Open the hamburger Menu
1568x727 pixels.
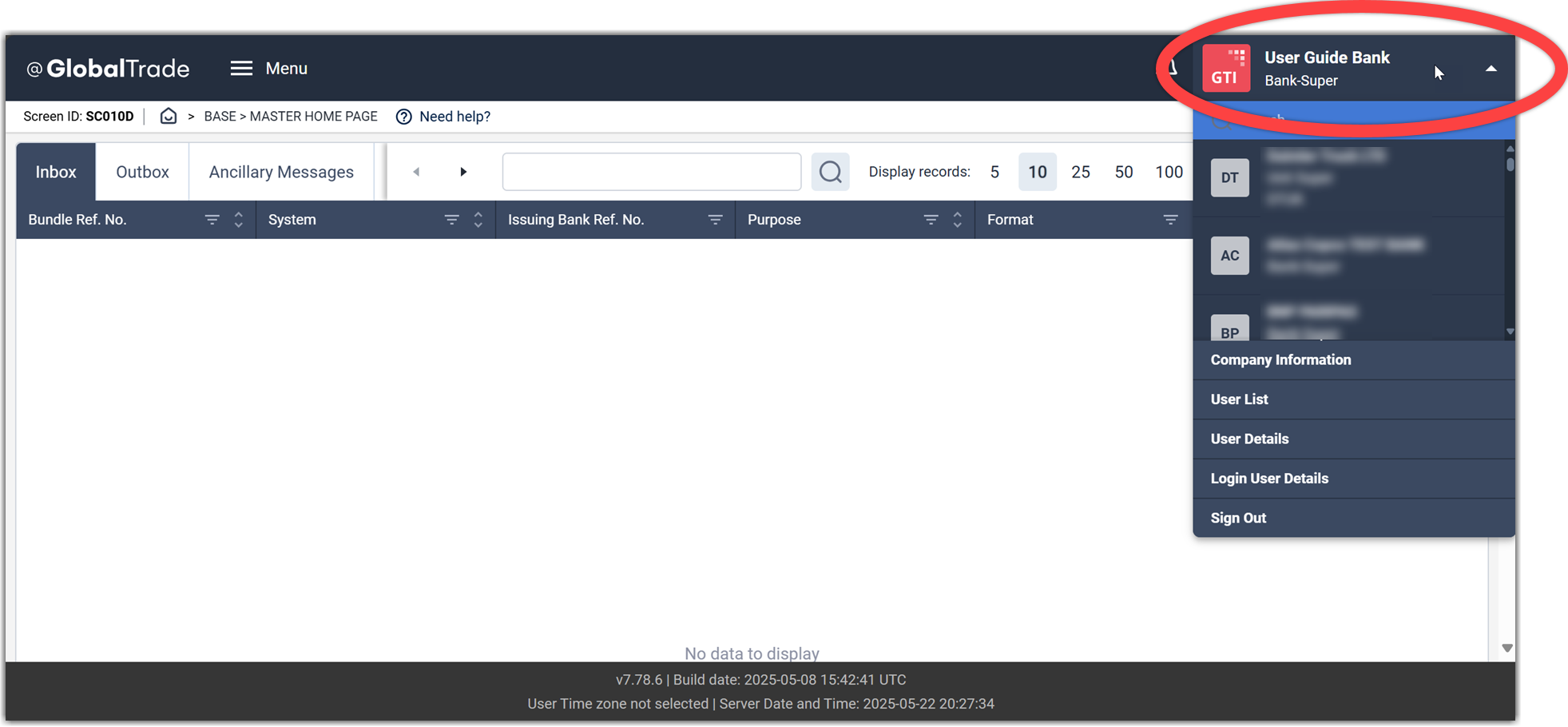[x=268, y=69]
